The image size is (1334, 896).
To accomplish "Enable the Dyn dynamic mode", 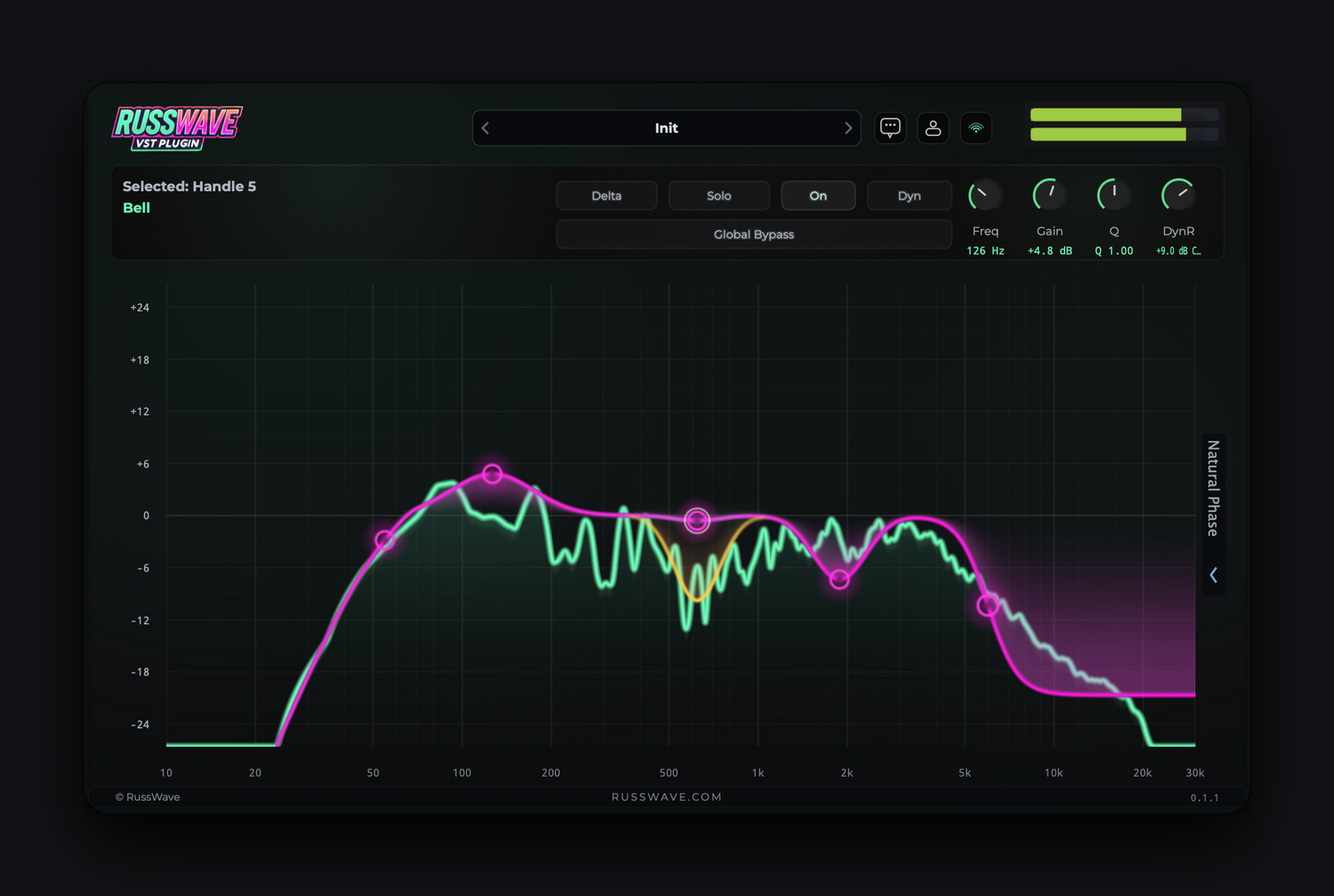I will pyautogui.click(x=909, y=196).
